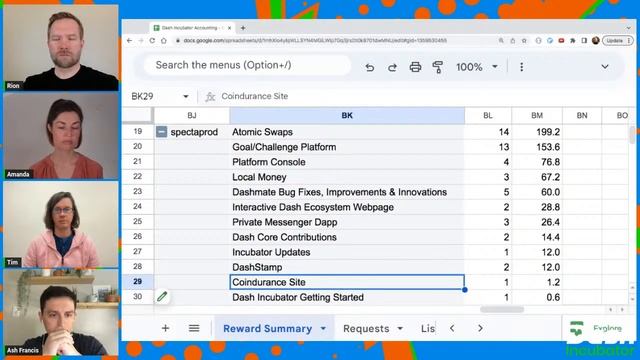
Task: Open the 100% zoom dropdown
Action: (x=477, y=67)
